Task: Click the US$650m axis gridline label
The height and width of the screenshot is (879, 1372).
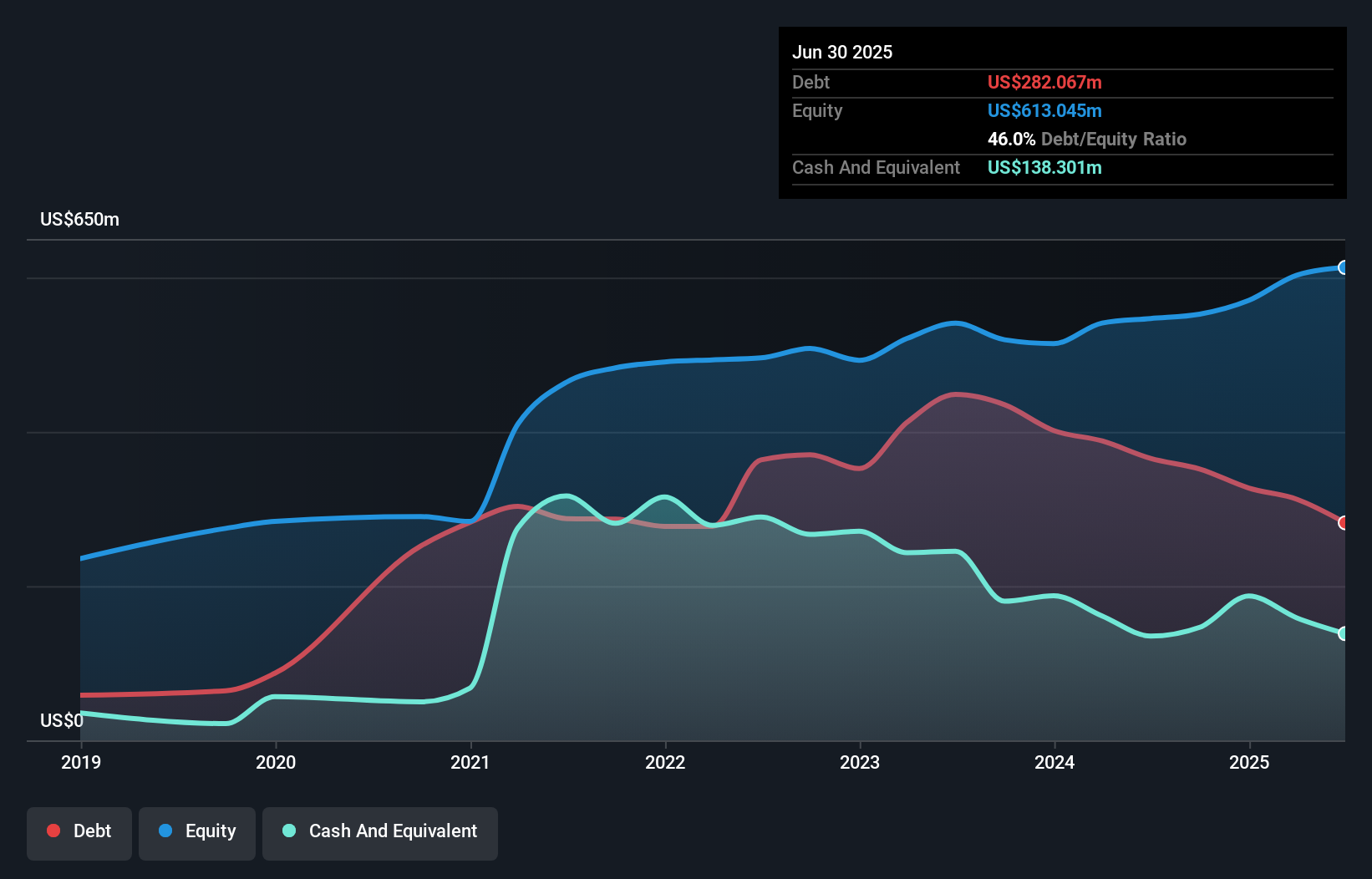Action: [x=80, y=219]
